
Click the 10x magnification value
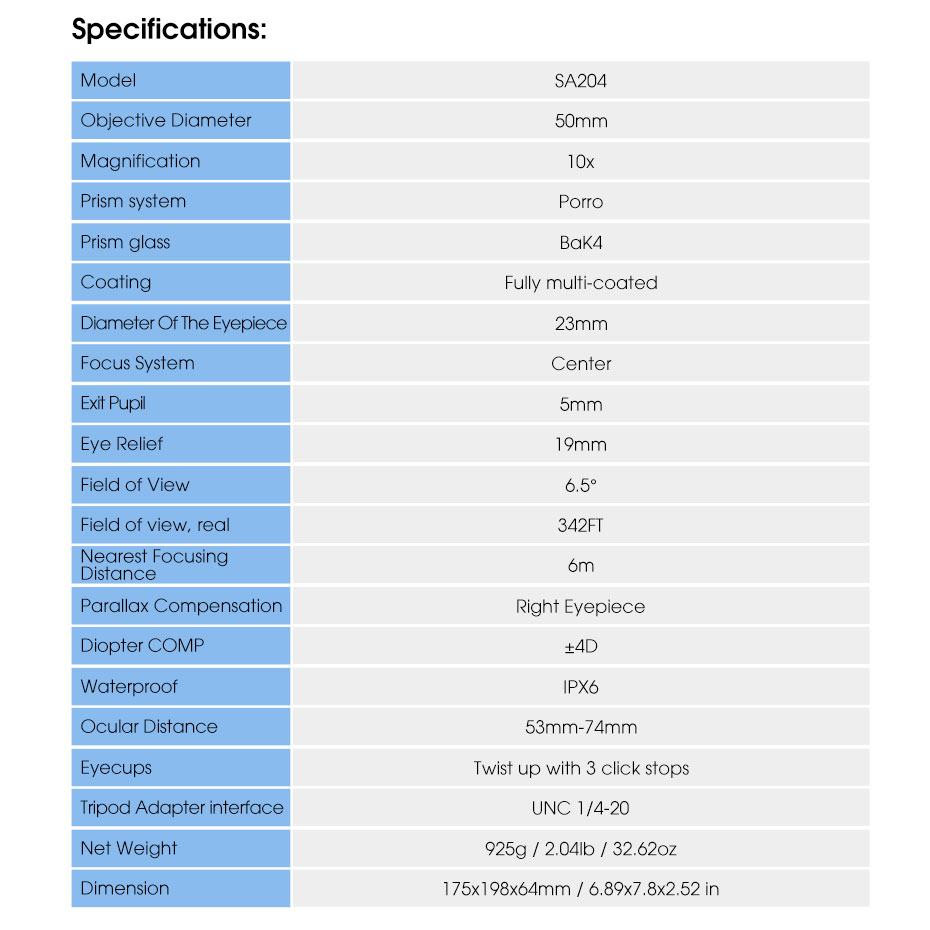click(581, 161)
